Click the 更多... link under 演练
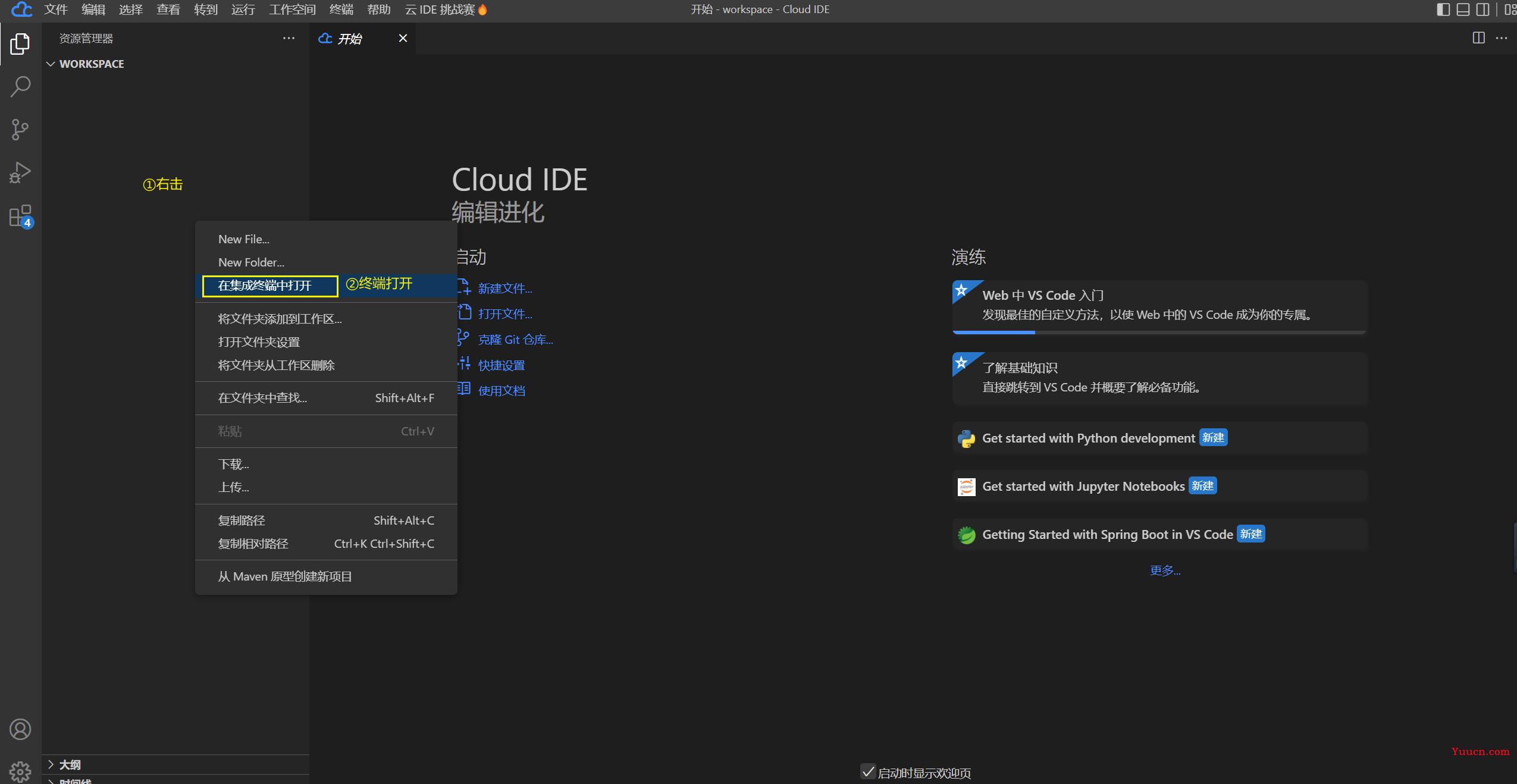The image size is (1517, 784). (x=1165, y=570)
